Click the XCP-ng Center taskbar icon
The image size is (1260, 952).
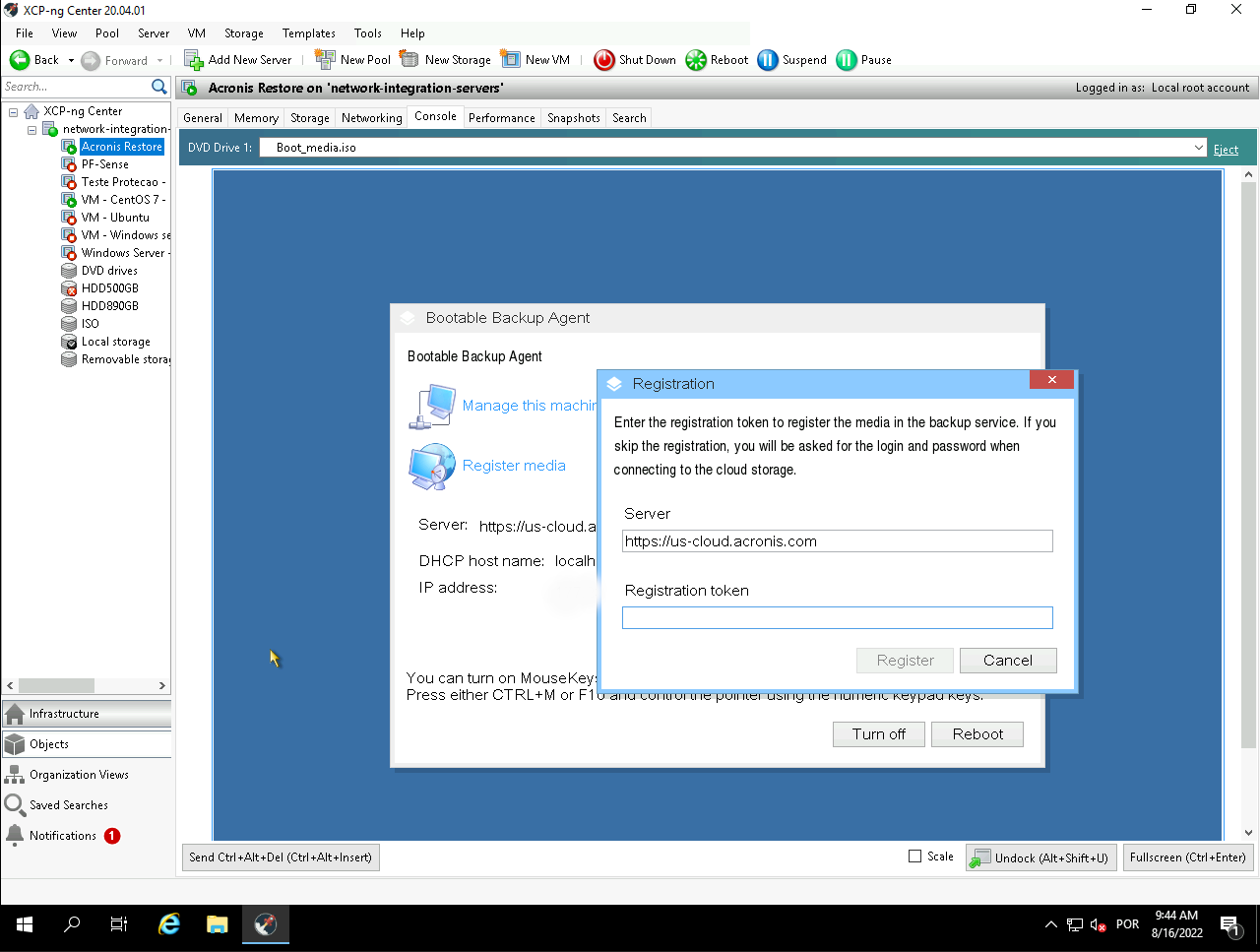click(x=265, y=924)
